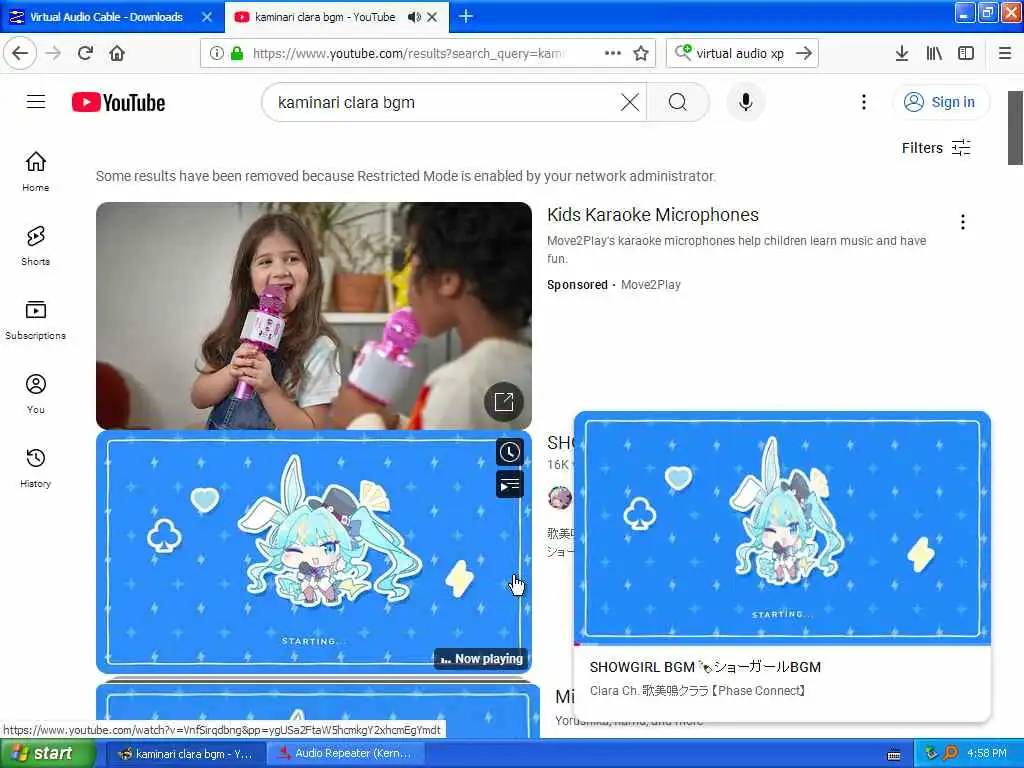Image resolution: width=1024 pixels, height=768 pixels.
Task: Click the channel avatar beside SHOWGIRL result
Action: coord(560,498)
